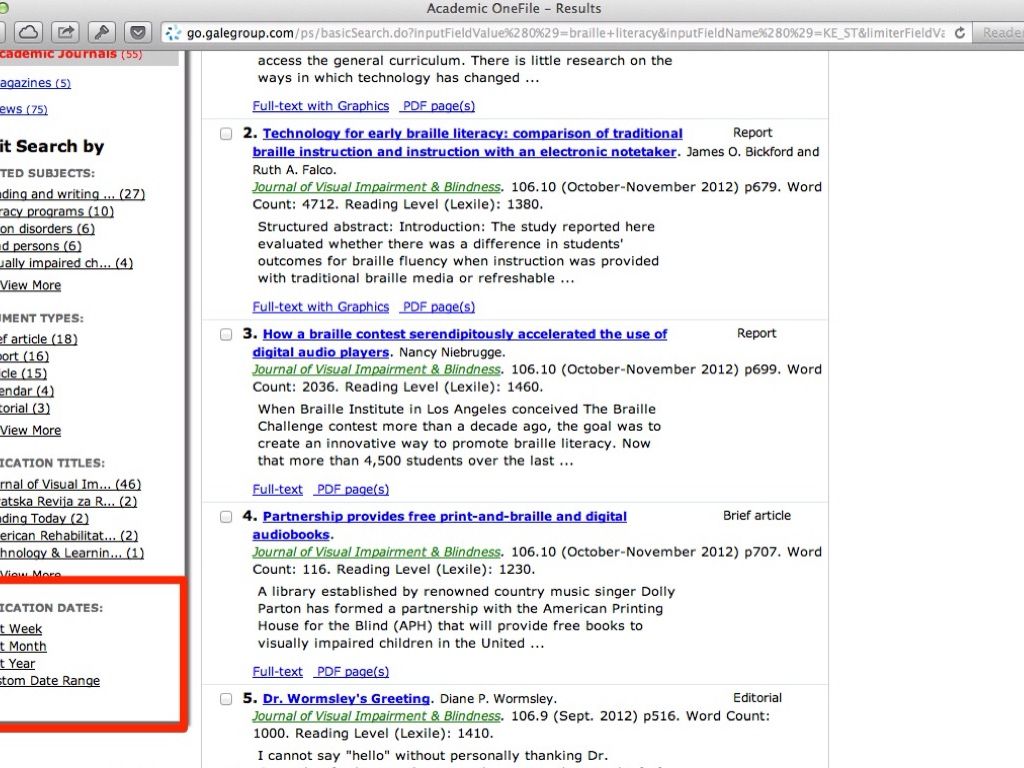Check the box for result 2
This screenshot has height=768, width=1024.
click(x=227, y=134)
